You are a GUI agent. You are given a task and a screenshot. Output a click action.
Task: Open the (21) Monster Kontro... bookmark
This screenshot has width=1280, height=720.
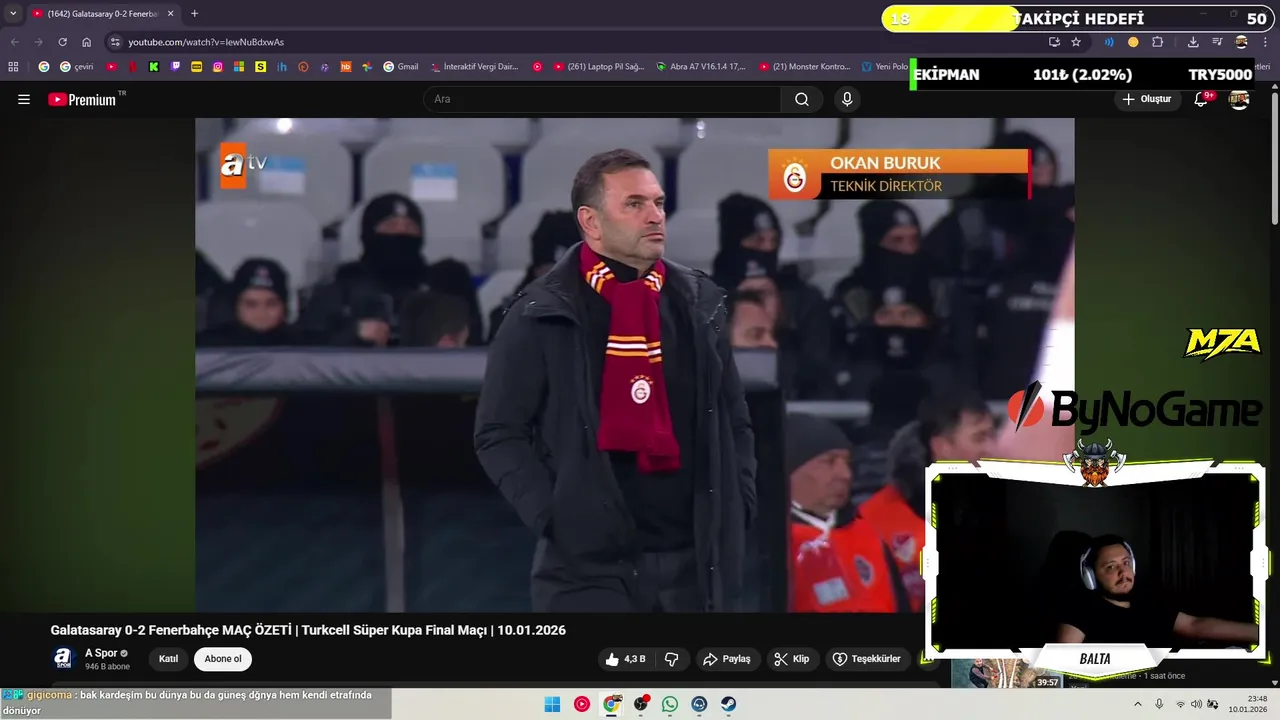[x=804, y=67]
